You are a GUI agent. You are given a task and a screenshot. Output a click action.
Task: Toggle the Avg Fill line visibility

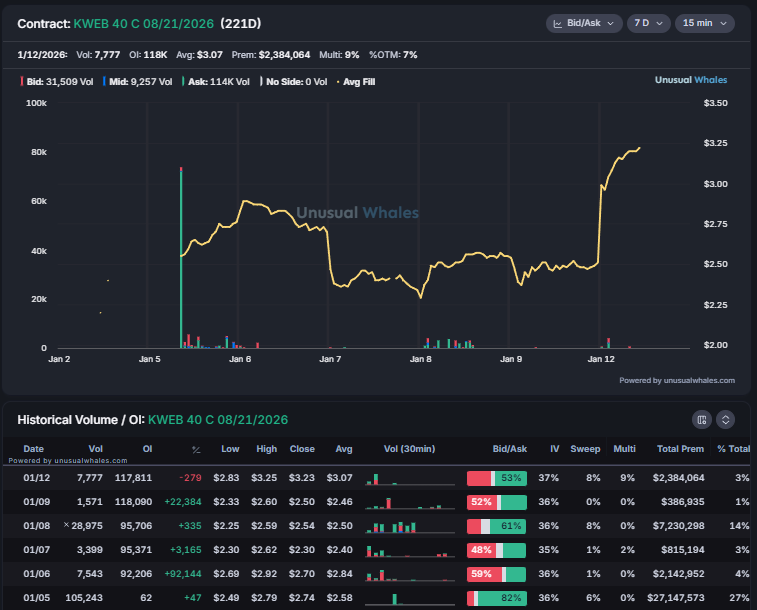pos(362,80)
